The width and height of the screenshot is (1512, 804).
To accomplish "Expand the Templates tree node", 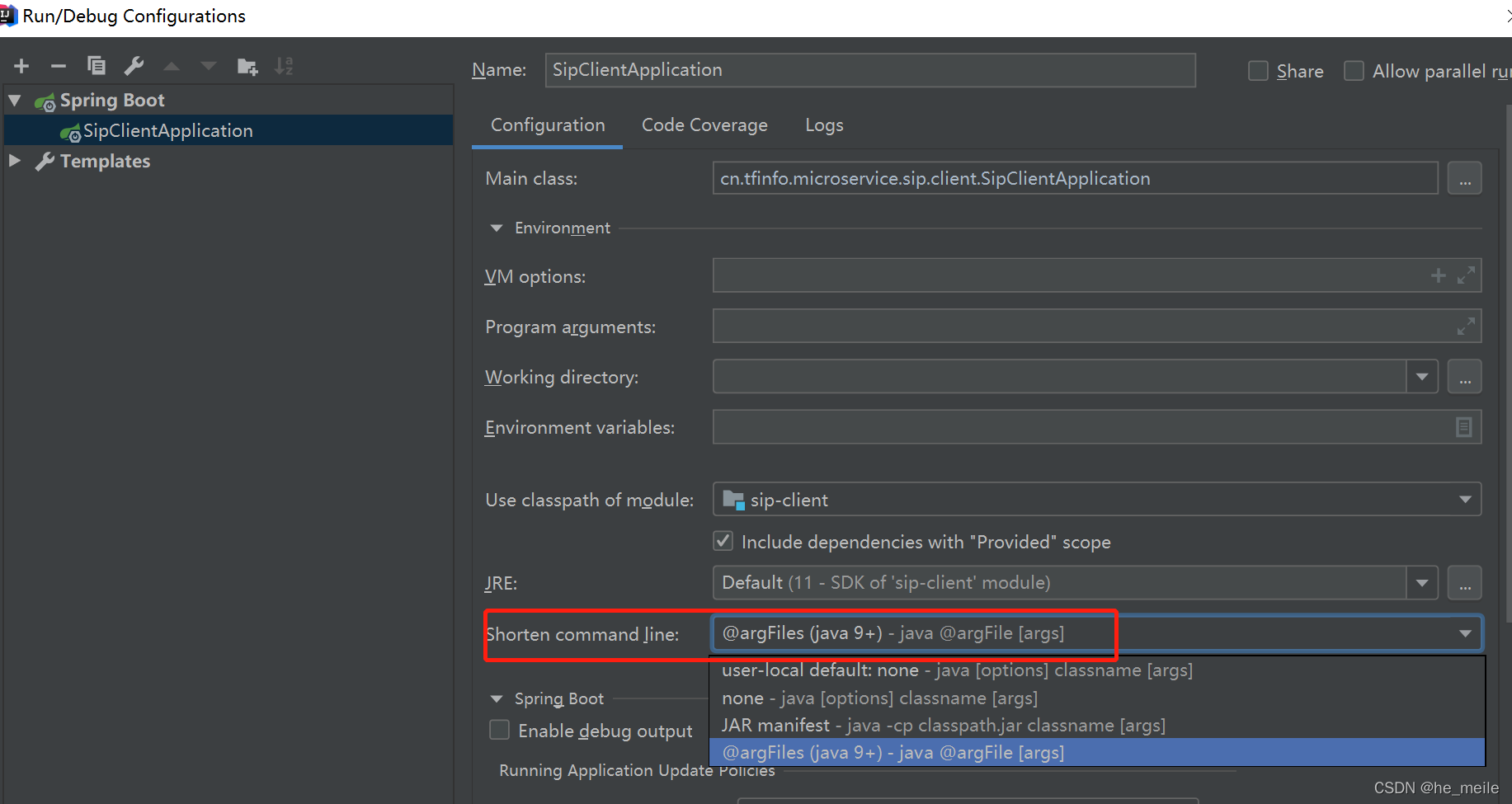I will pyautogui.click(x=15, y=161).
